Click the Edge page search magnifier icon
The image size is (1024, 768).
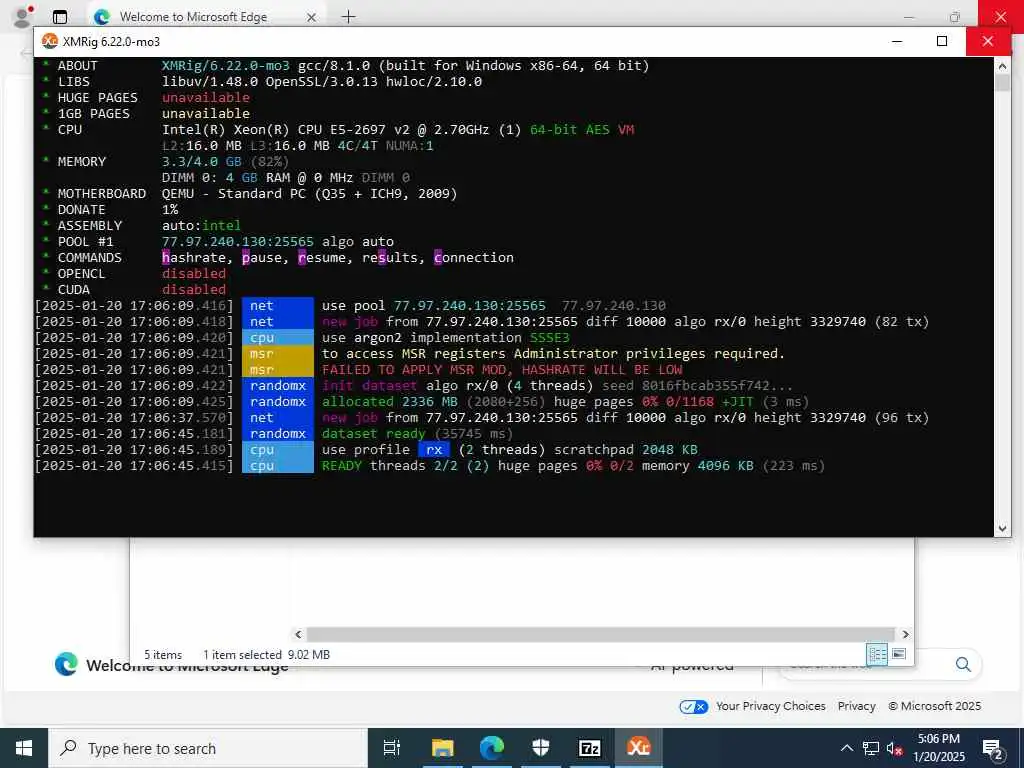coord(963,664)
